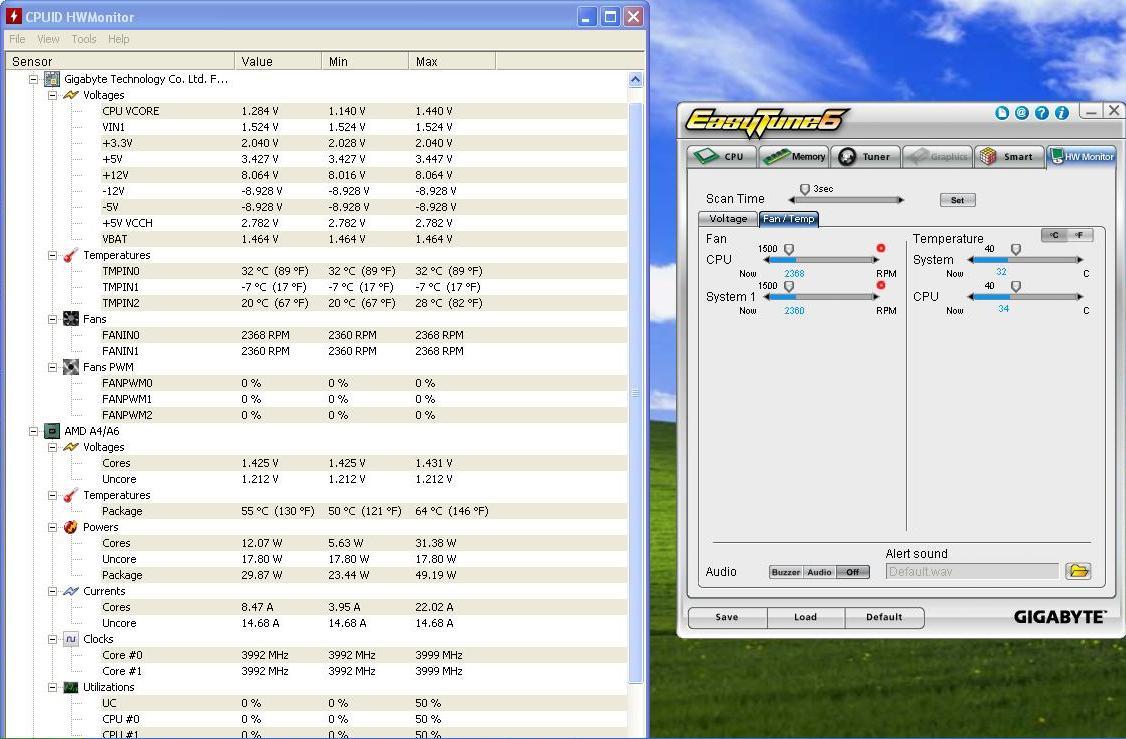Click the flame icon next to Powers
The height and width of the screenshot is (739, 1126).
[x=70, y=527]
